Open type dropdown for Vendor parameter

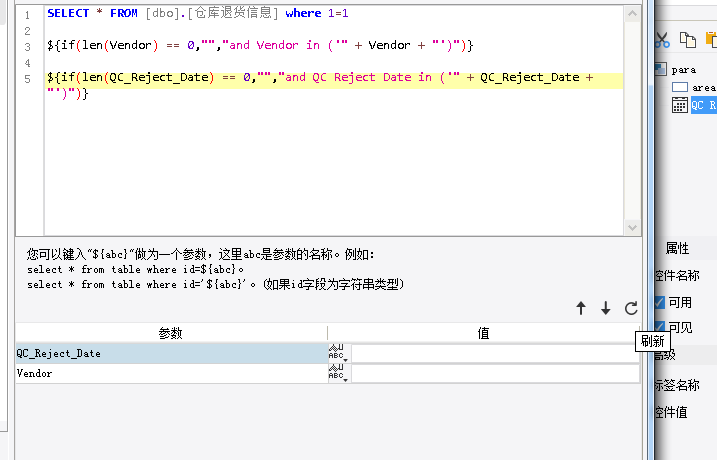339,374
